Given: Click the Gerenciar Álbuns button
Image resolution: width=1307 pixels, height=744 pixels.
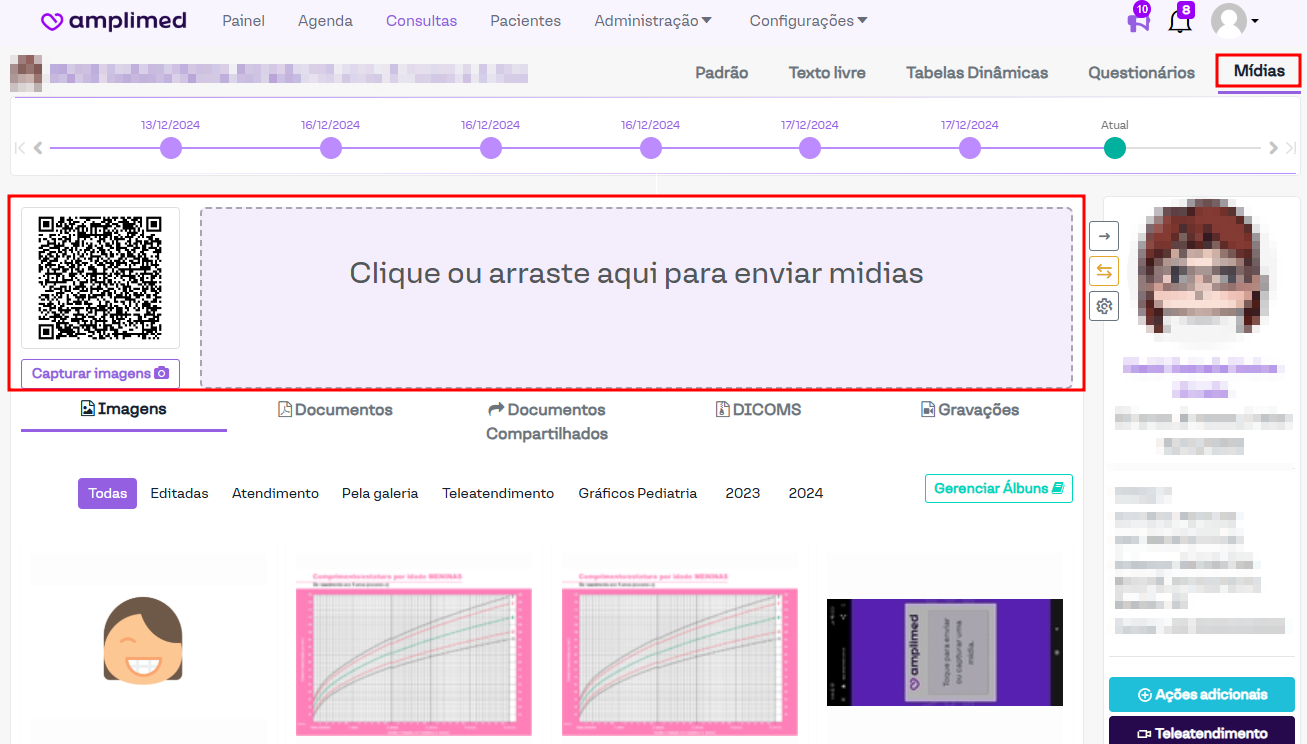Looking at the screenshot, I should pos(998,489).
